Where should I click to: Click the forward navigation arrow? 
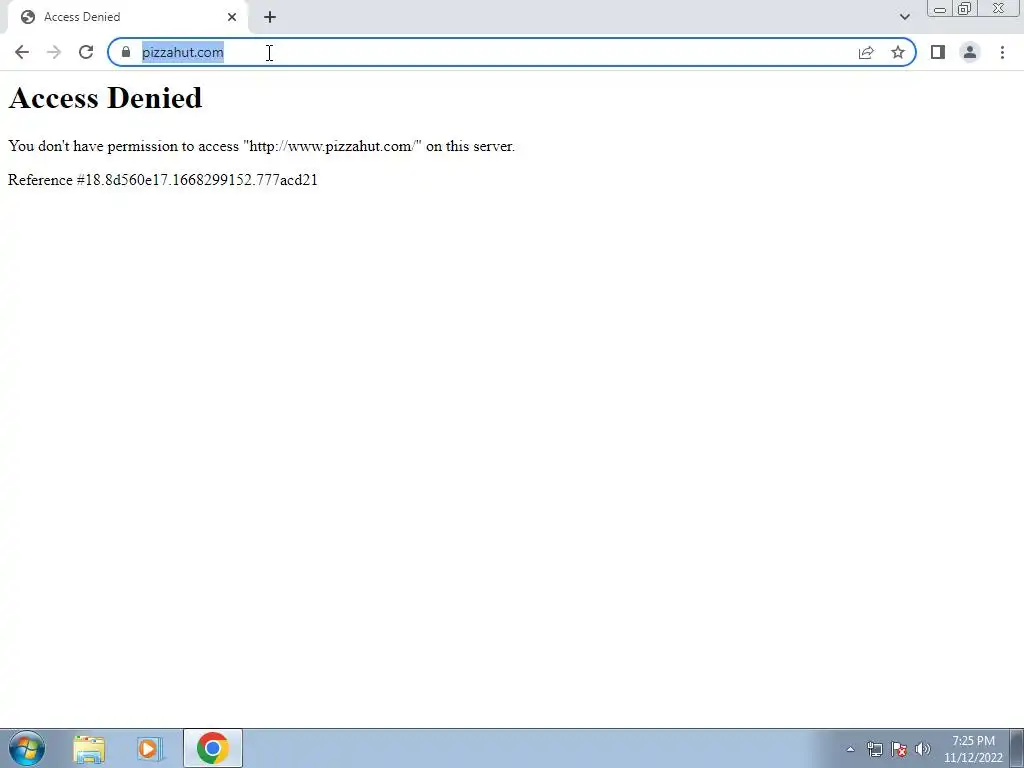pyautogui.click(x=54, y=52)
